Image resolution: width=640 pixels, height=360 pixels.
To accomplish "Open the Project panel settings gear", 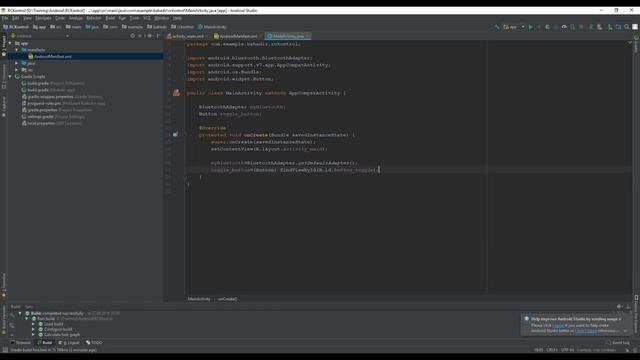I will 150,36.
